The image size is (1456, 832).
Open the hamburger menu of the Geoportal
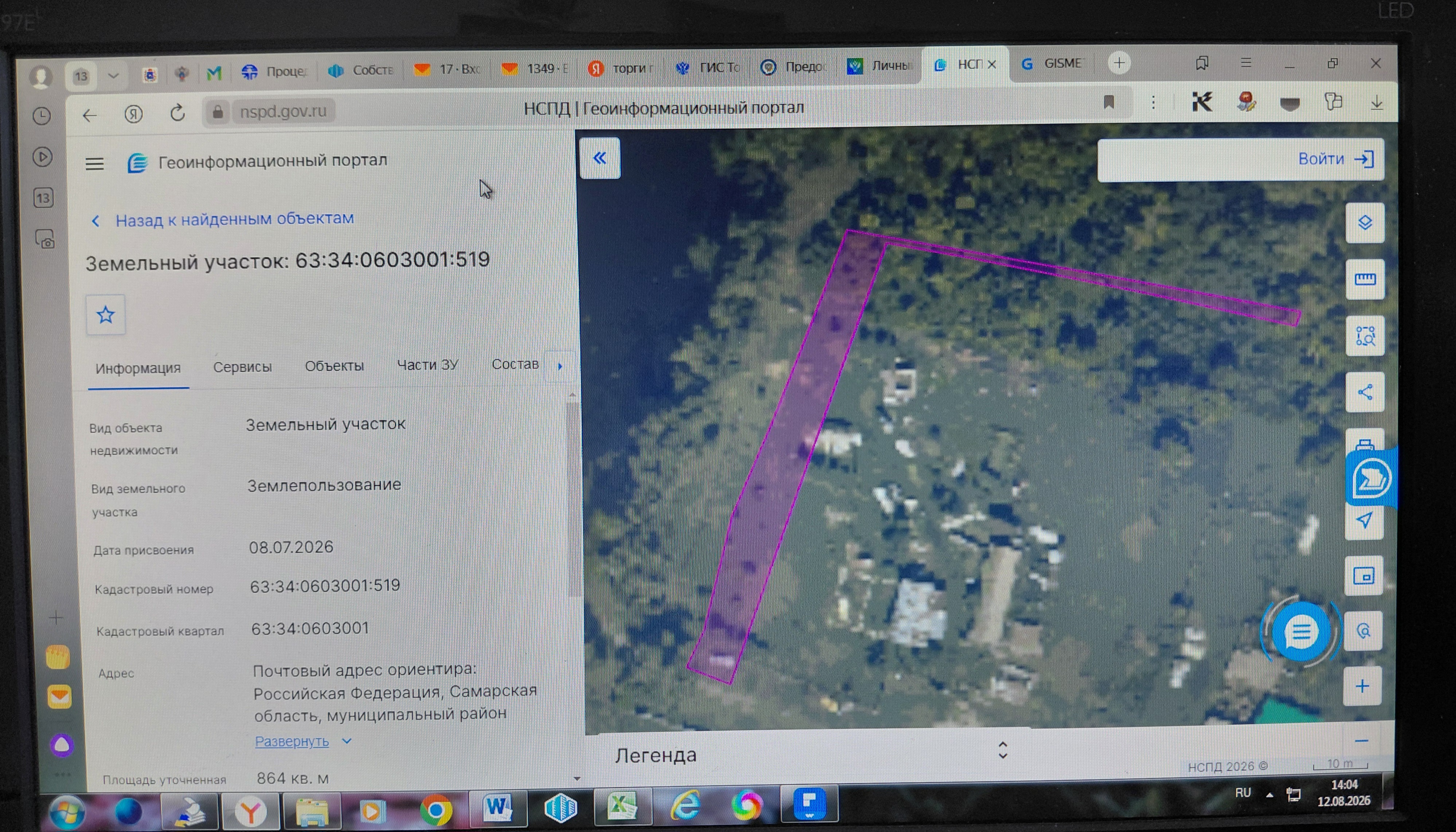point(95,164)
